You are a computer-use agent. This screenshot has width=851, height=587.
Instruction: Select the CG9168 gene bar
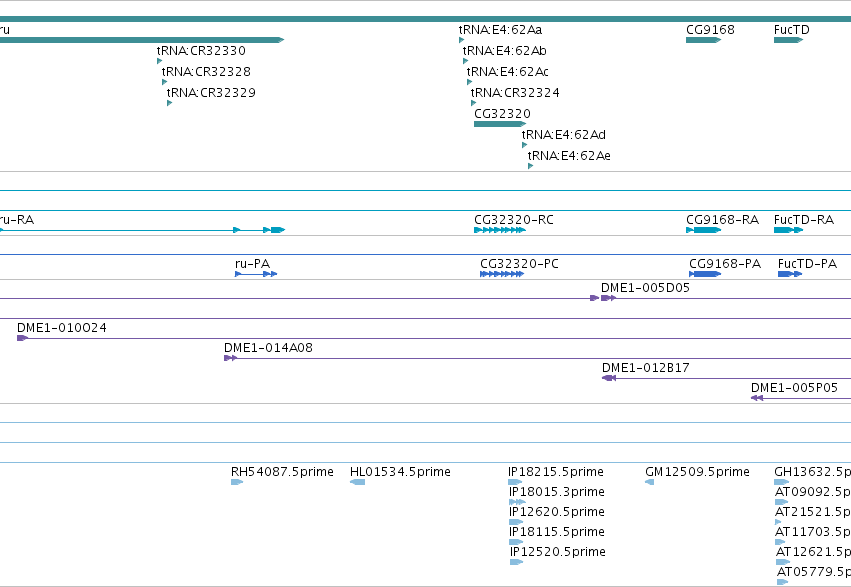click(703, 40)
